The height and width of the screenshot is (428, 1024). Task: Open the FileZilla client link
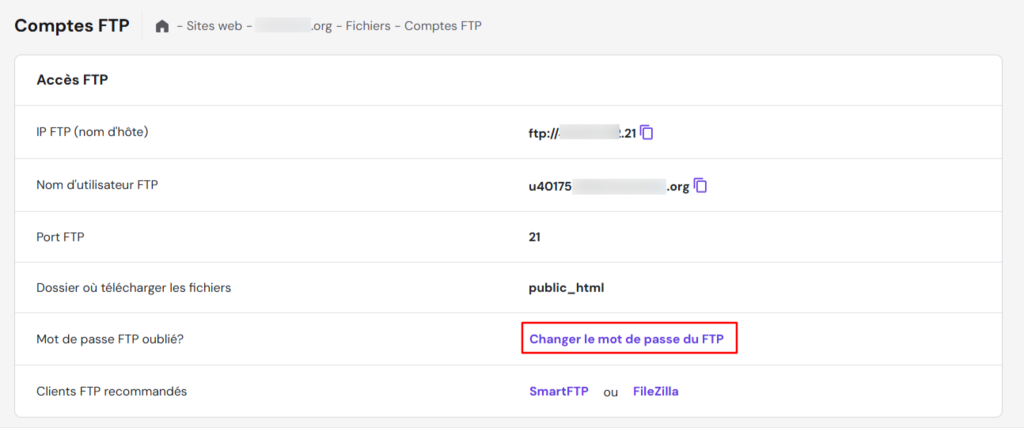pyautogui.click(x=656, y=391)
